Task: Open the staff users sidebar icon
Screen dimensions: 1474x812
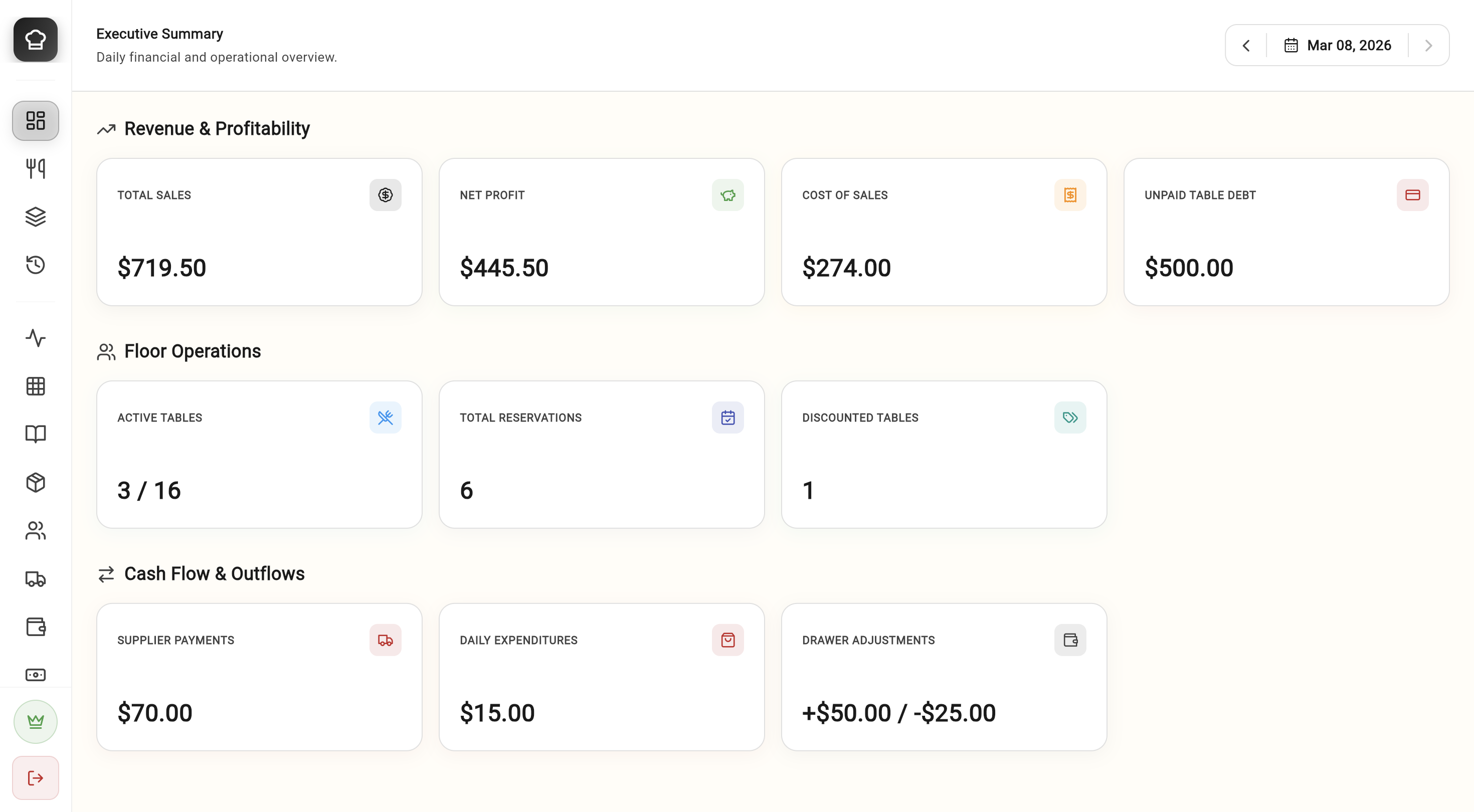Action: pos(36,530)
